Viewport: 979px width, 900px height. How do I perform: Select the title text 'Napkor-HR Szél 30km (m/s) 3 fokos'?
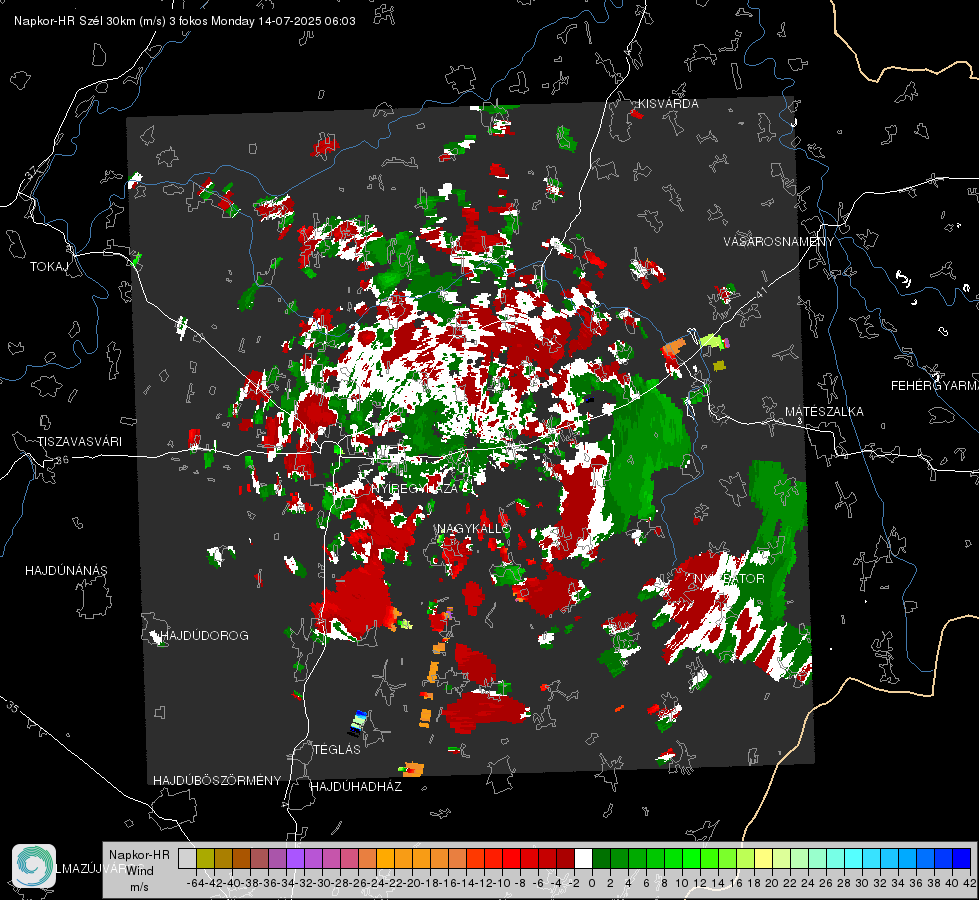(x=111, y=21)
